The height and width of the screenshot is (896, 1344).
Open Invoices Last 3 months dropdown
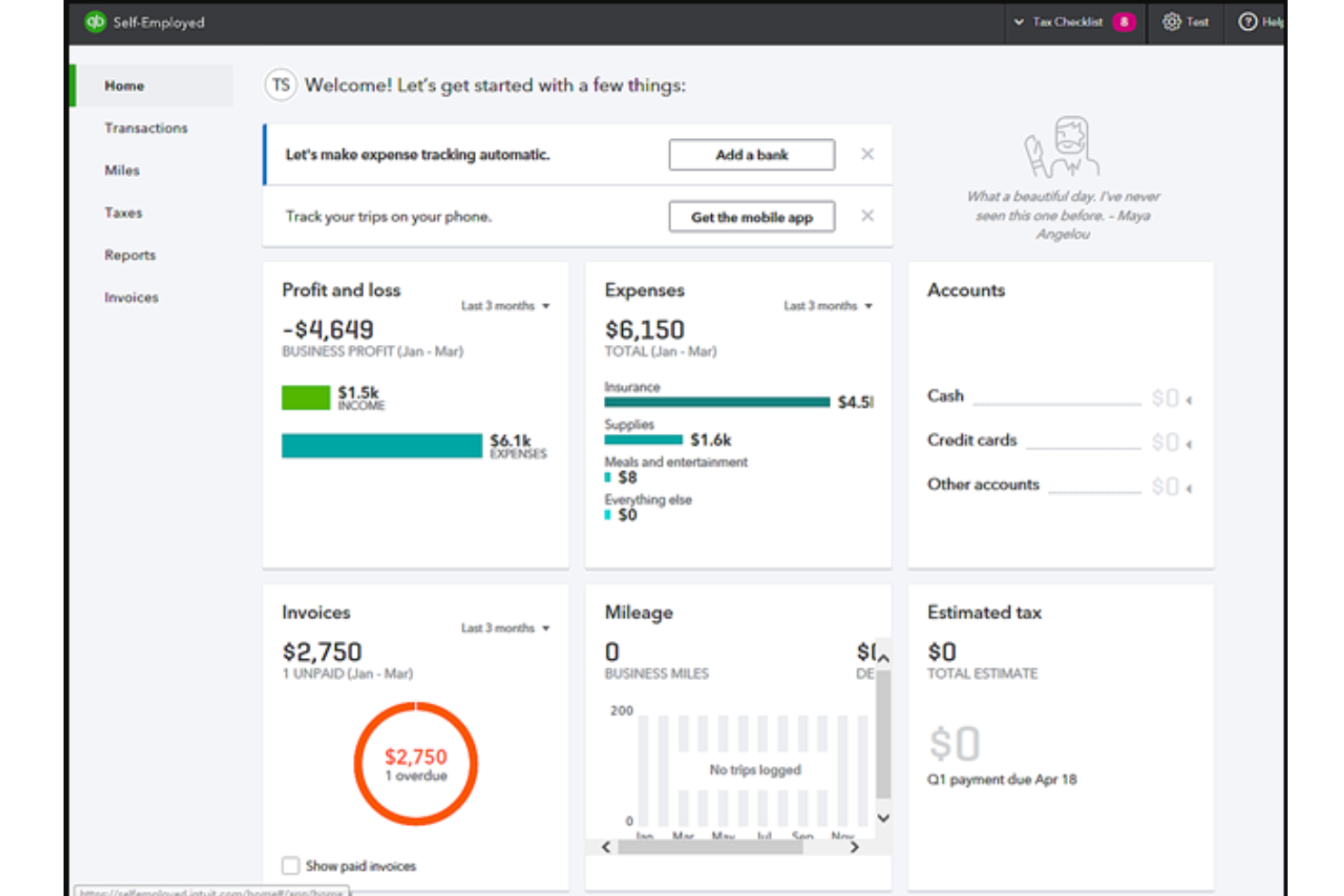[x=506, y=628]
